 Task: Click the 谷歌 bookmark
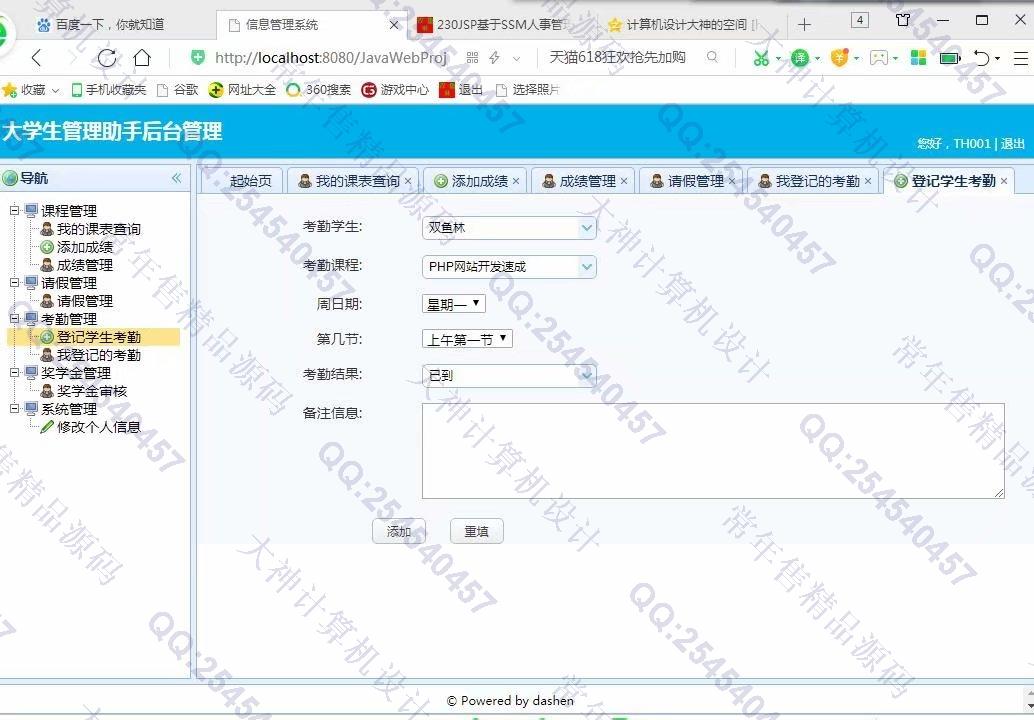(177, 90)
